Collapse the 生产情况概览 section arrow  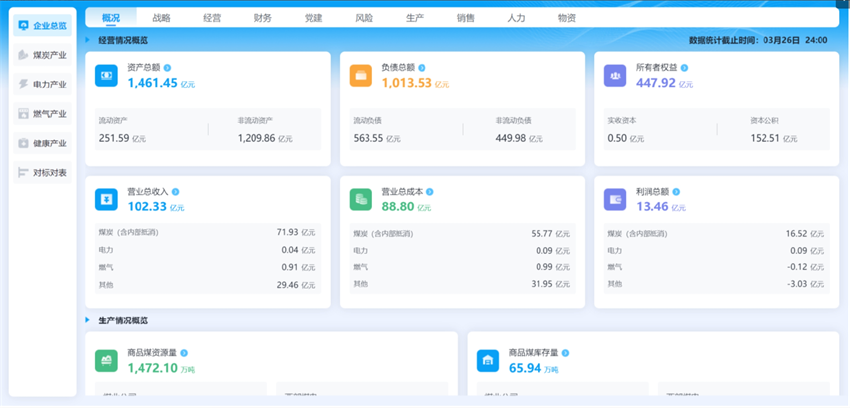tap(88, 320)
